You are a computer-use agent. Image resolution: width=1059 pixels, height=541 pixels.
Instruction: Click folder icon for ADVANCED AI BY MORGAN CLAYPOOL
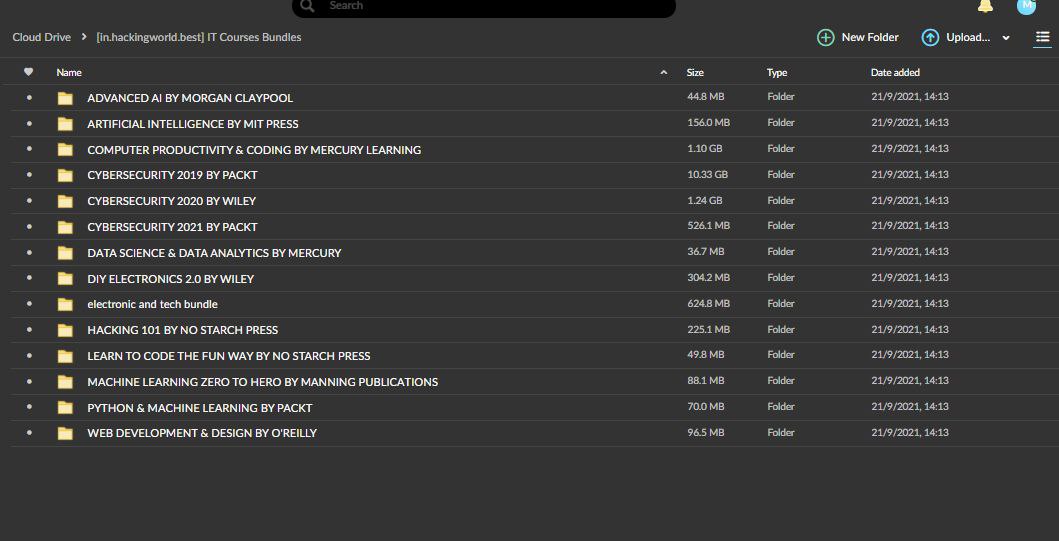(65, 99)
